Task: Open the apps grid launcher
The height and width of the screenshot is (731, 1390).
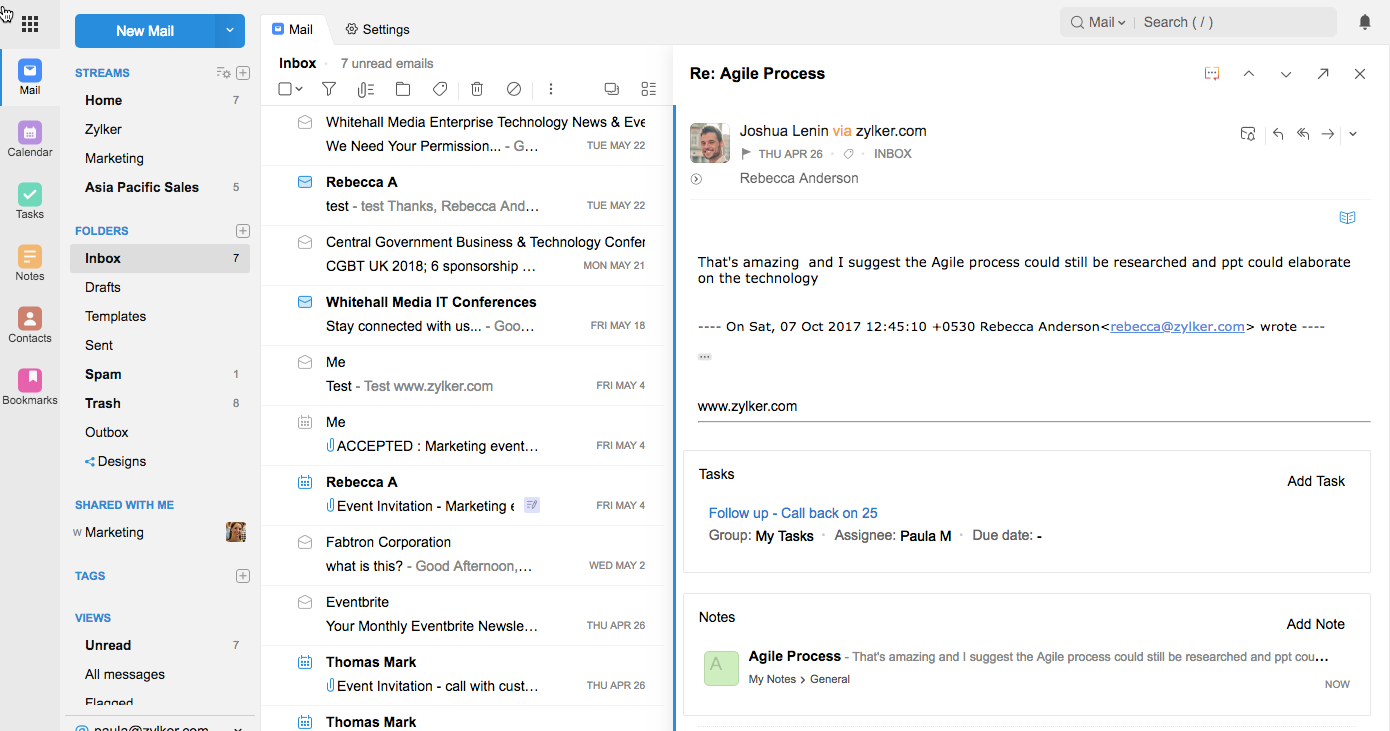Action: click(x=30, y=25)
